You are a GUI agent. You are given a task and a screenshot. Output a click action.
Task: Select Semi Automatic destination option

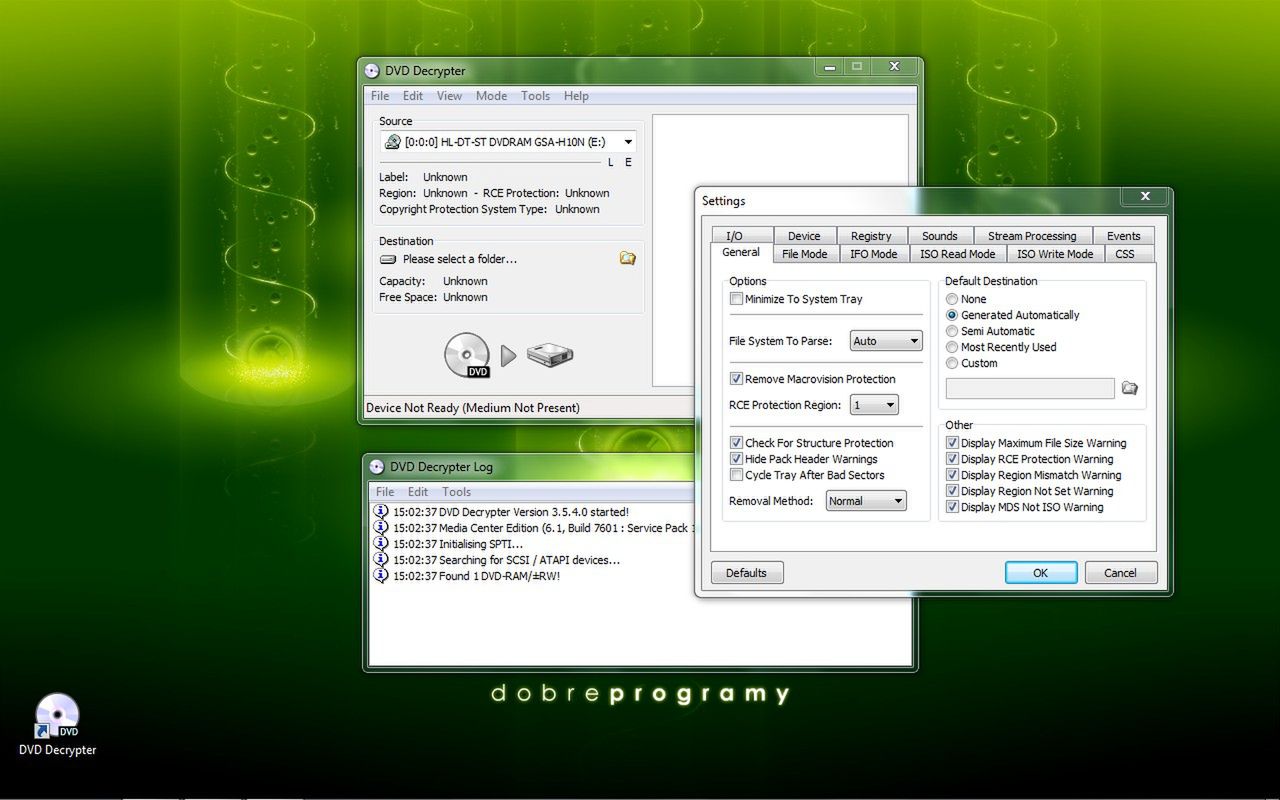point(952,331)
